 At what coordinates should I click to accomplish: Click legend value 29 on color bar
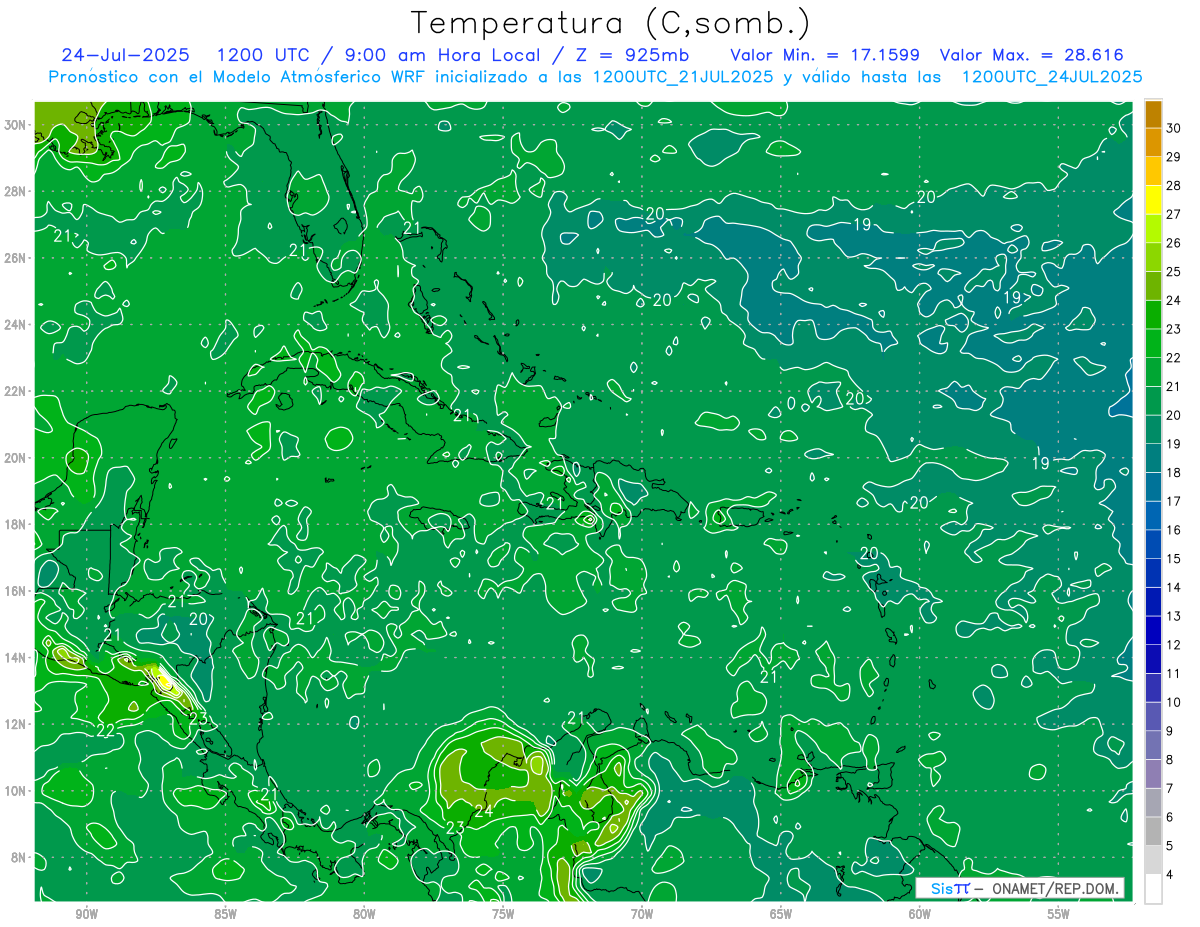(x=1173, y=156)
